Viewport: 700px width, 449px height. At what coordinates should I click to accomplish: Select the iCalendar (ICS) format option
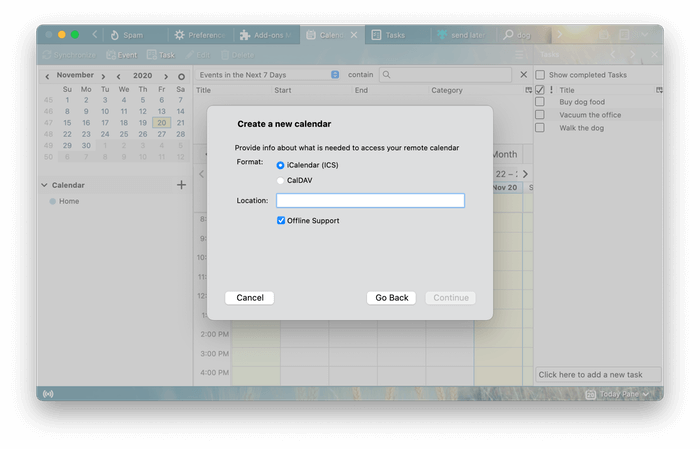click(280, 165)
